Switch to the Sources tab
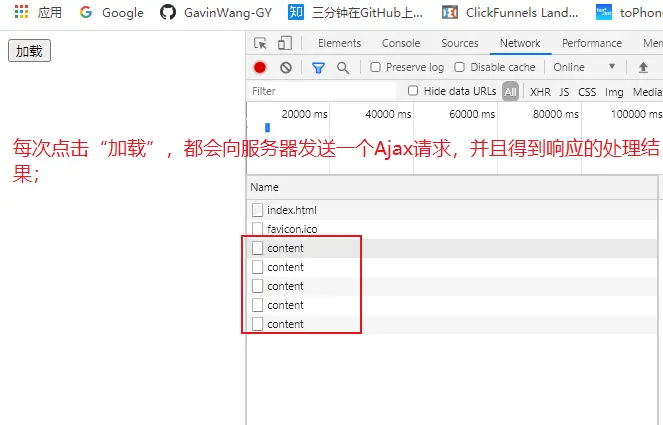Screen dimensions: 663x425 pyautogui.click(x=460, y=43)
